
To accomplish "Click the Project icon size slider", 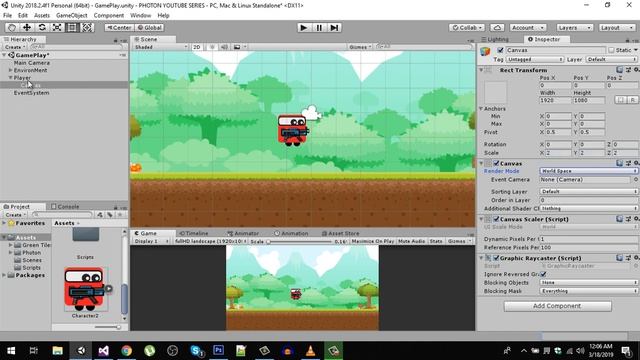I will 107,327.
